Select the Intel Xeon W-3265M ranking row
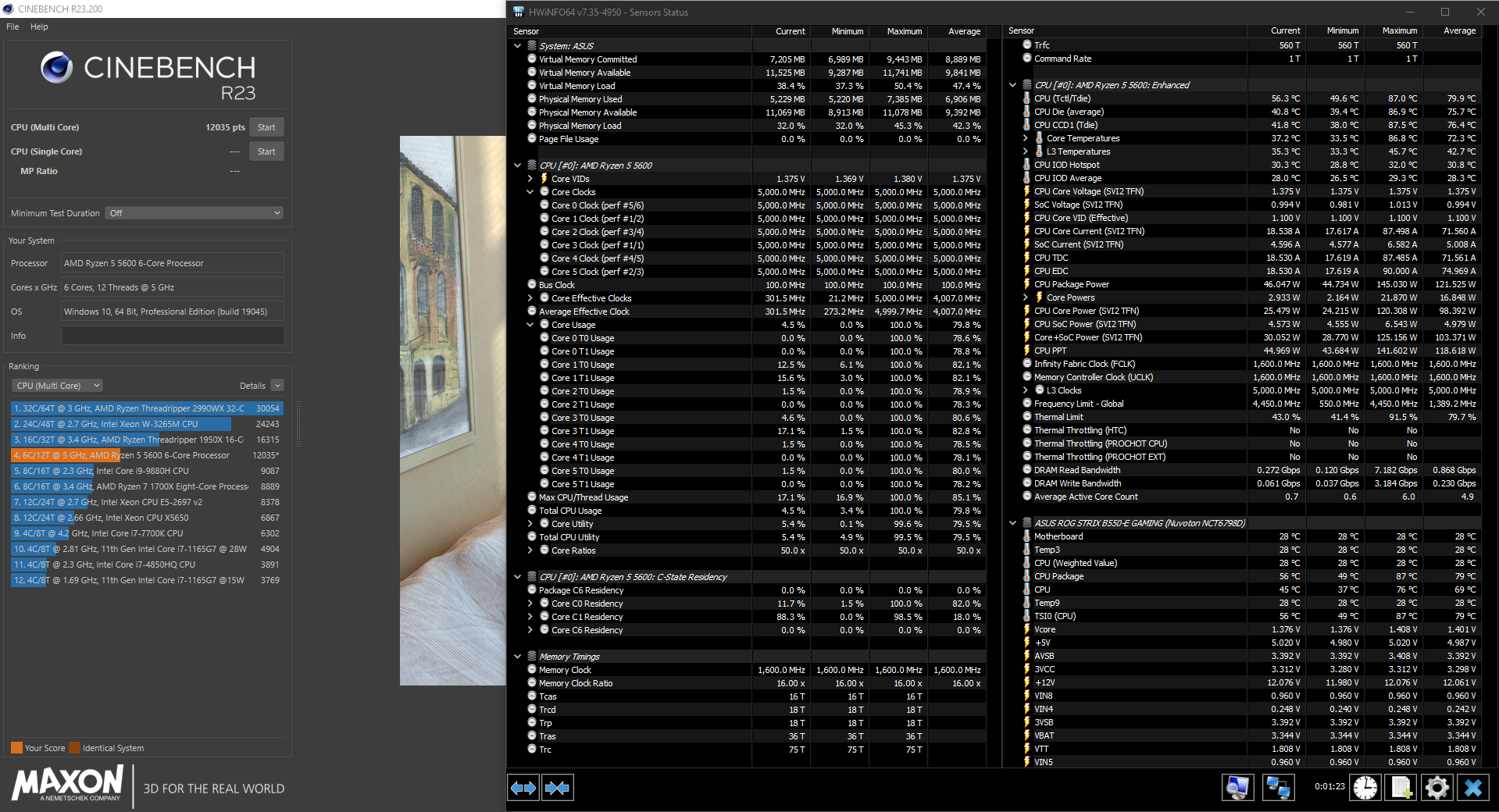The height and width of the screenshot is (812, 1499). [147, 424]
